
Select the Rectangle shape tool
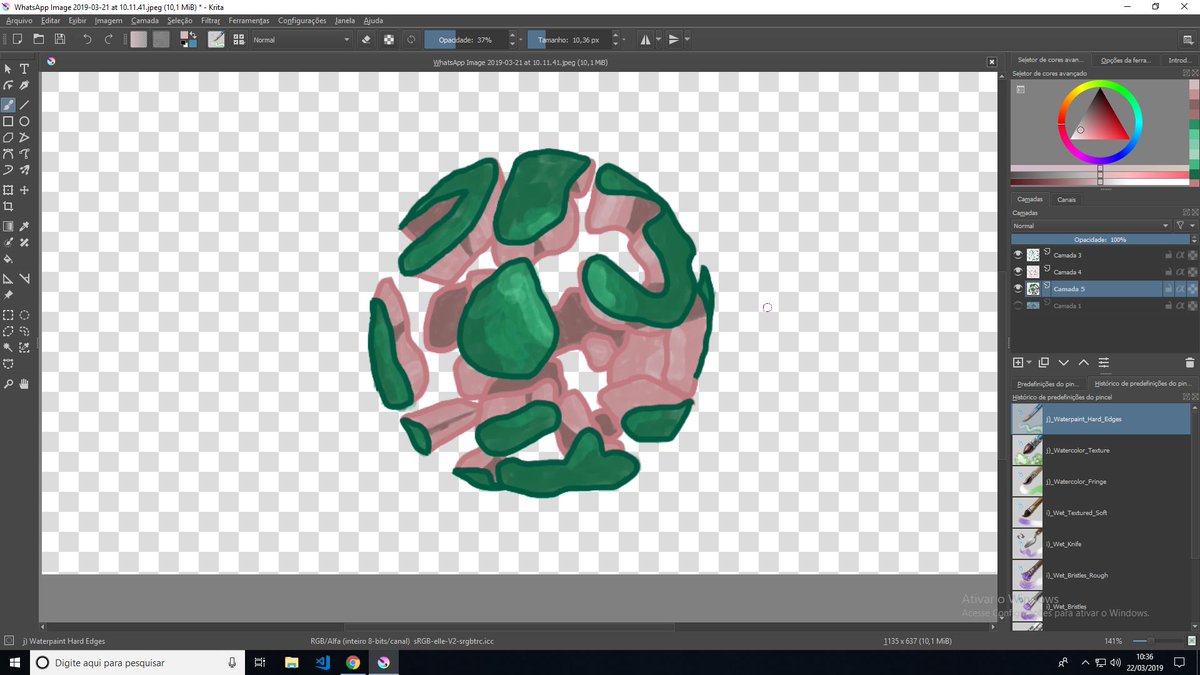pos(8,121)
